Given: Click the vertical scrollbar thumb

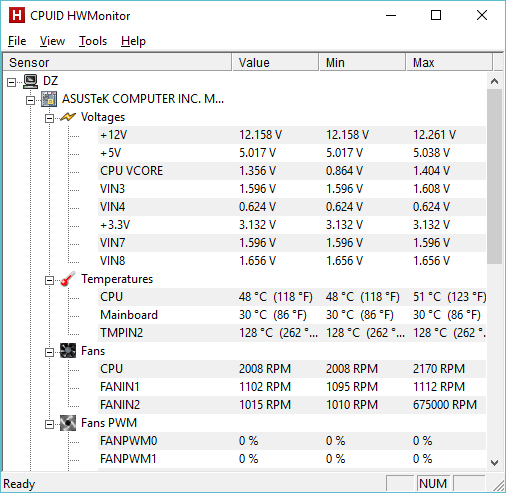Looking at the screenshot, I should pyautogui.click(x=495, y=177).
